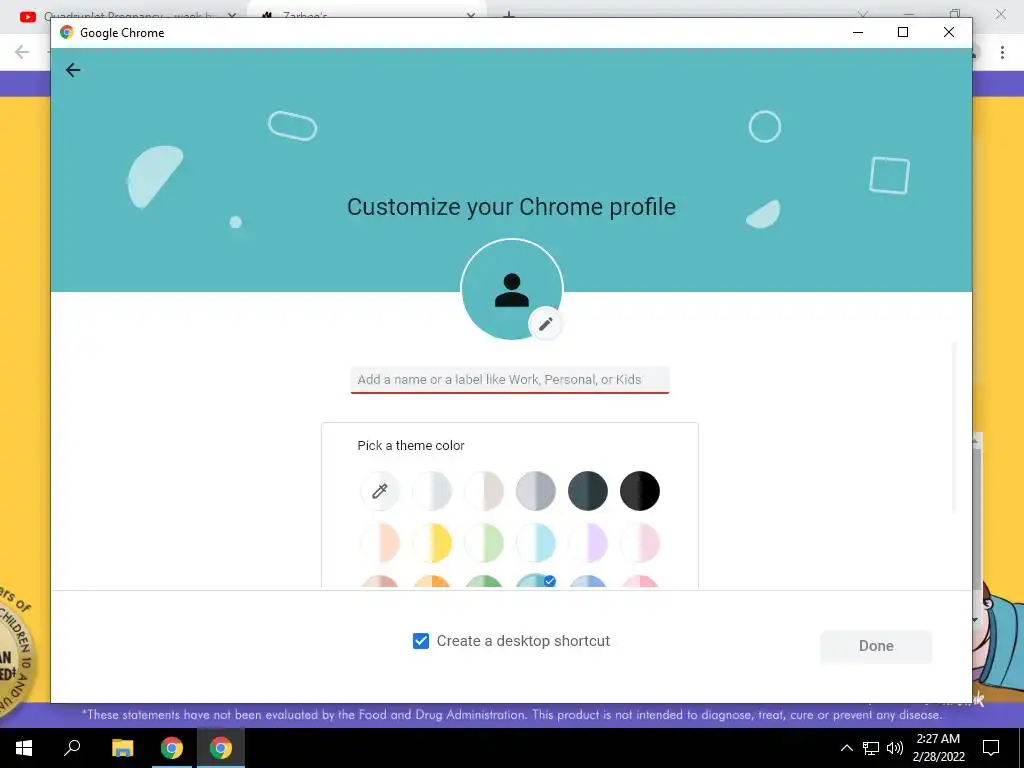Viewport: 1024px width, 768px height.
Task: Edit the profile avatar with pencil icon
Action: [x=545, y=323]
